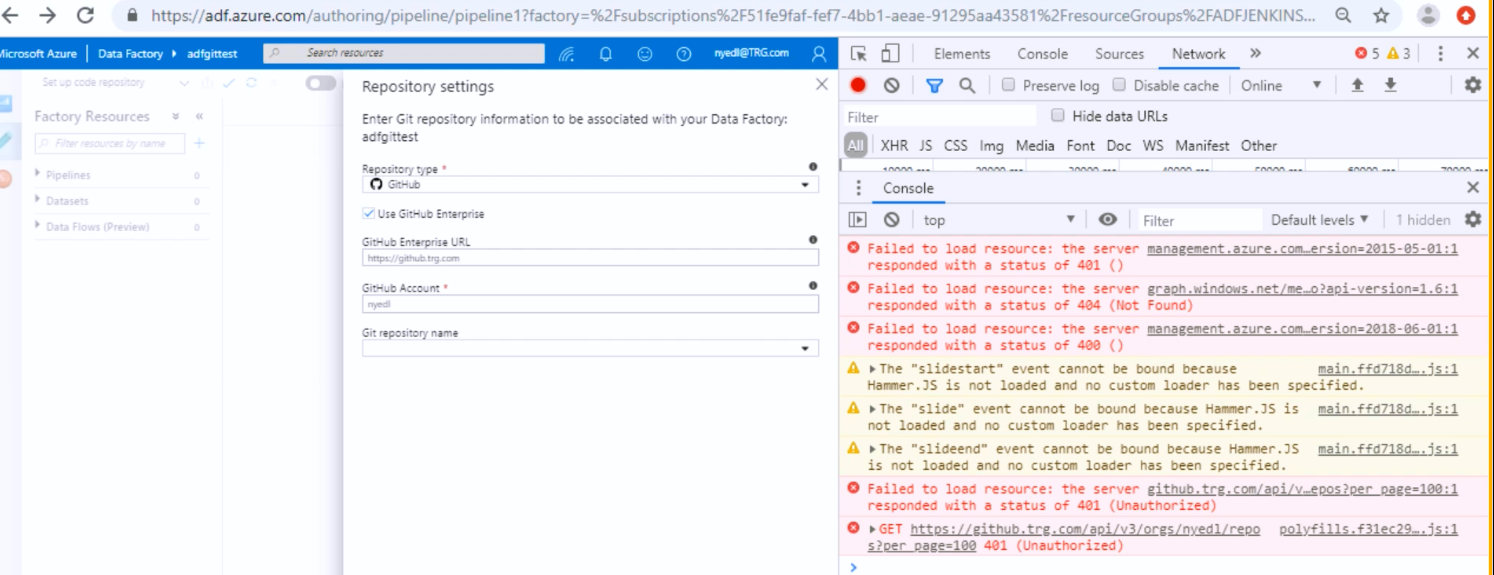This screenshot has width=1494, height=575.
Task: Open the Azure help question mark
Action: coord(684,54)
